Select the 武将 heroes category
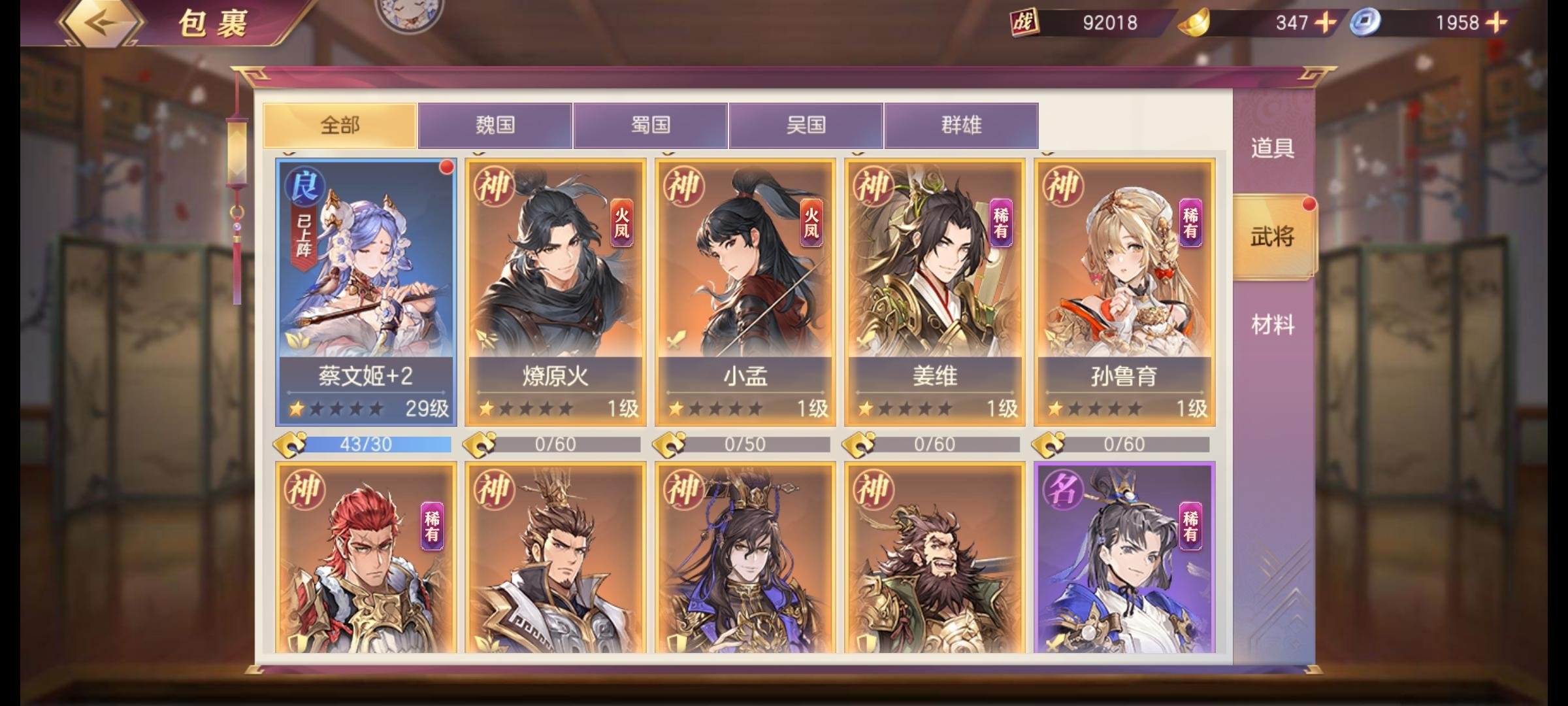 (x=1273, y=237)
